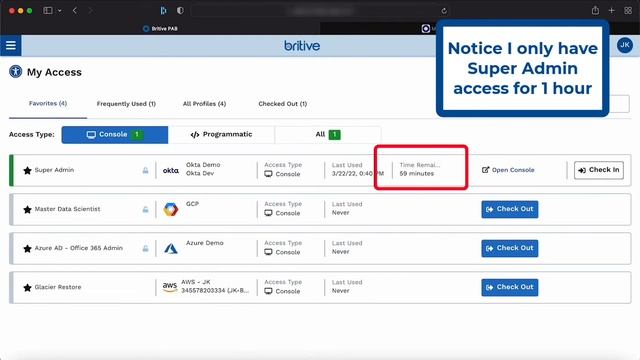Screen dimensions: 640x360
Task: Unfavorite Super Admin star
Action: pyautogui.click(x=27, y=171)
